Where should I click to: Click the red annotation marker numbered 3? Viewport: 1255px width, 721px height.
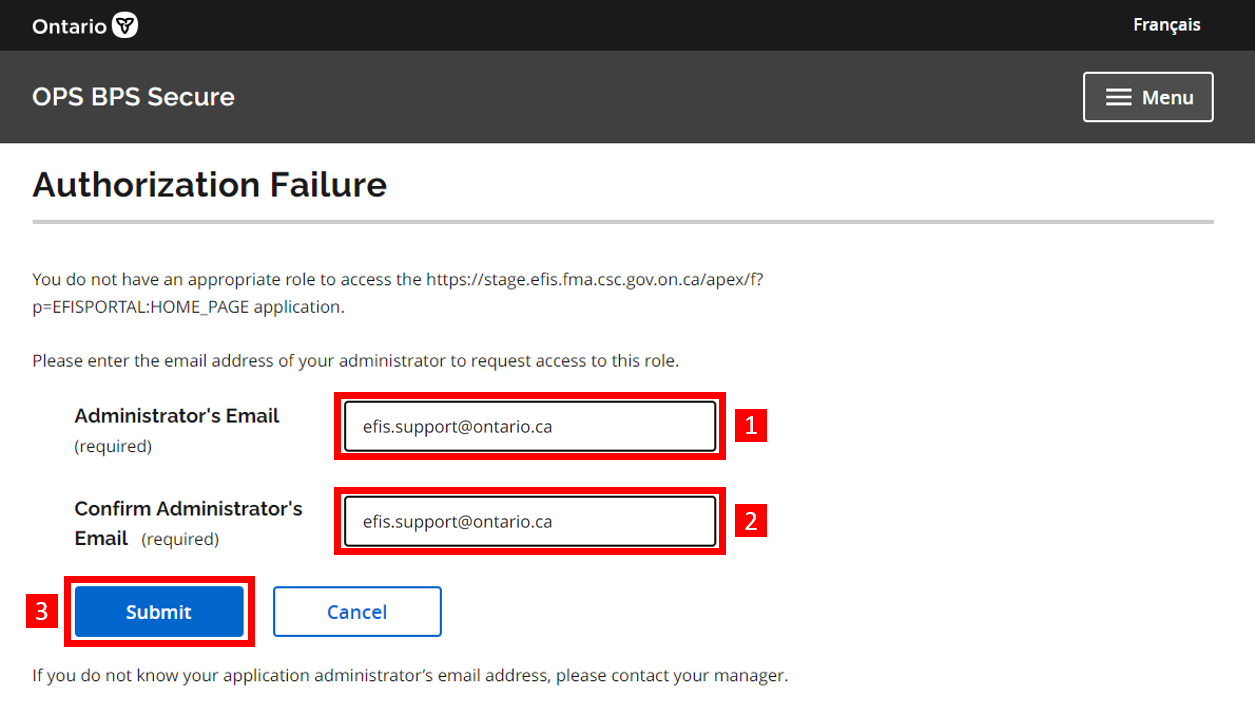(41, 611)
